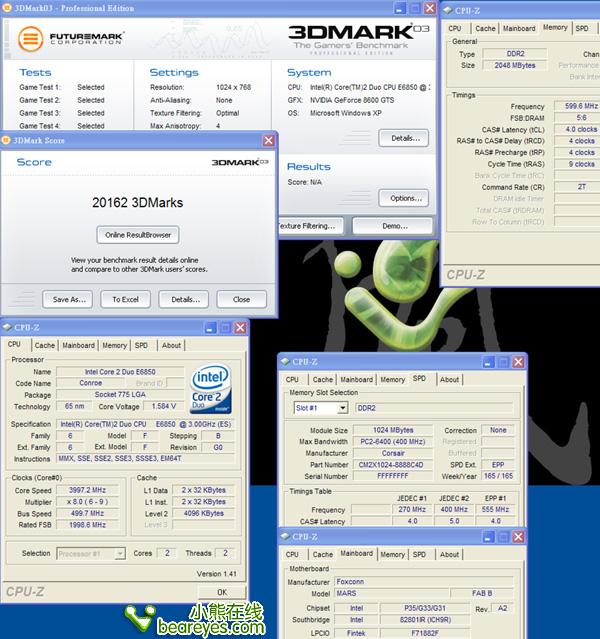Click the memory Frequency 599.6 MHz value
The image size is (600, 639).
point(577,106)
